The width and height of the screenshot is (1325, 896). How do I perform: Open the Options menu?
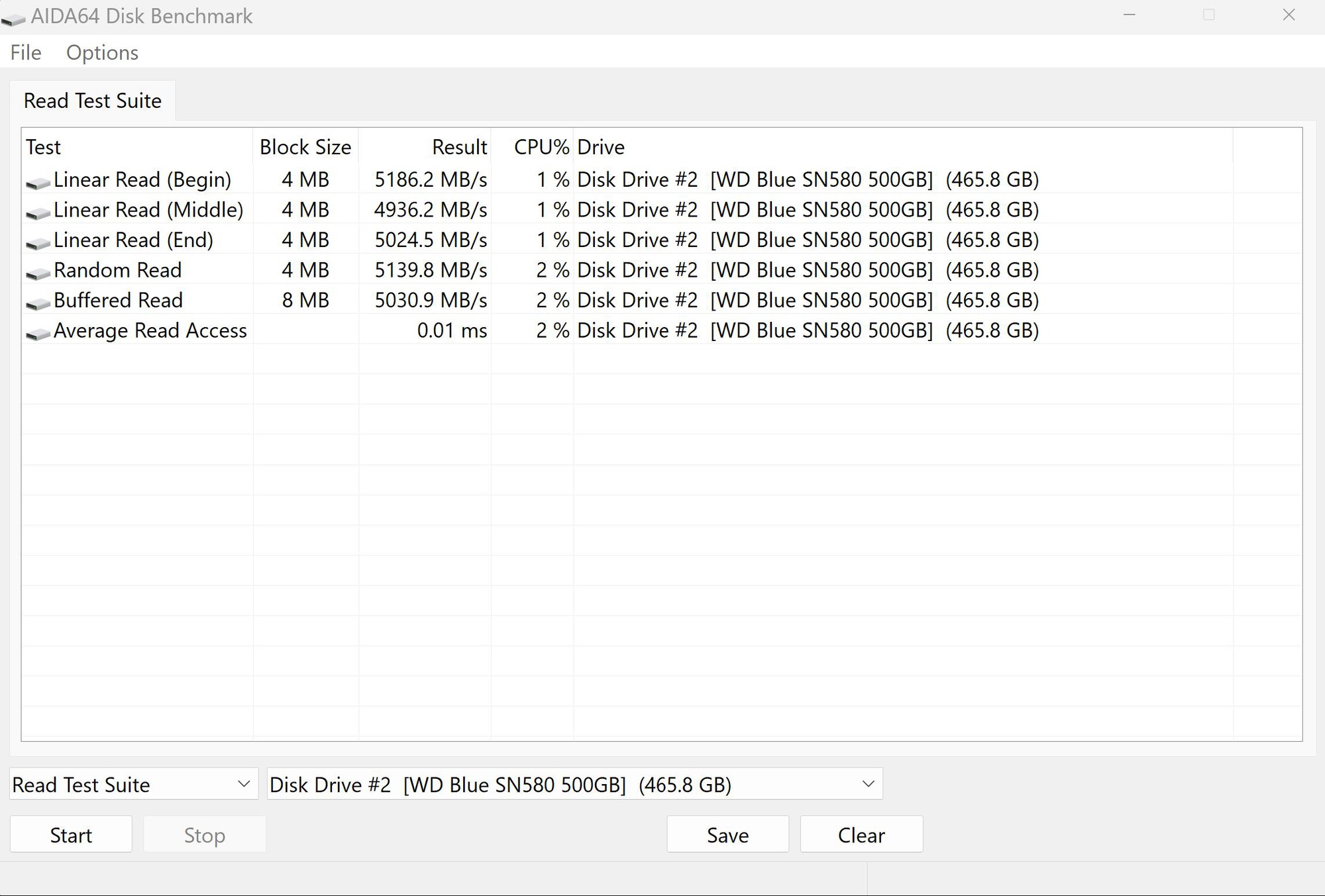[102, 52]
